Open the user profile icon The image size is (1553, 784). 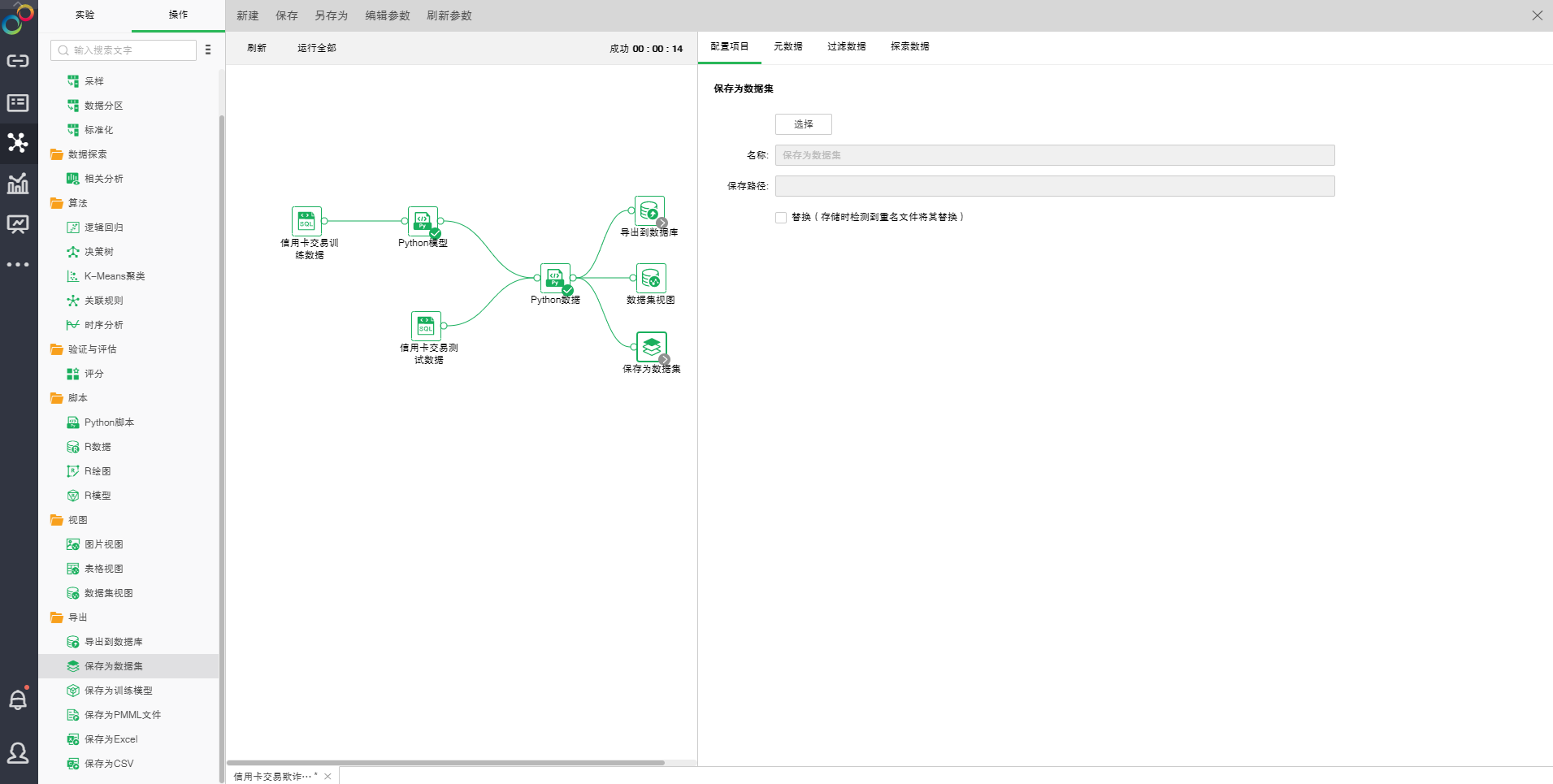pos(18,753)
